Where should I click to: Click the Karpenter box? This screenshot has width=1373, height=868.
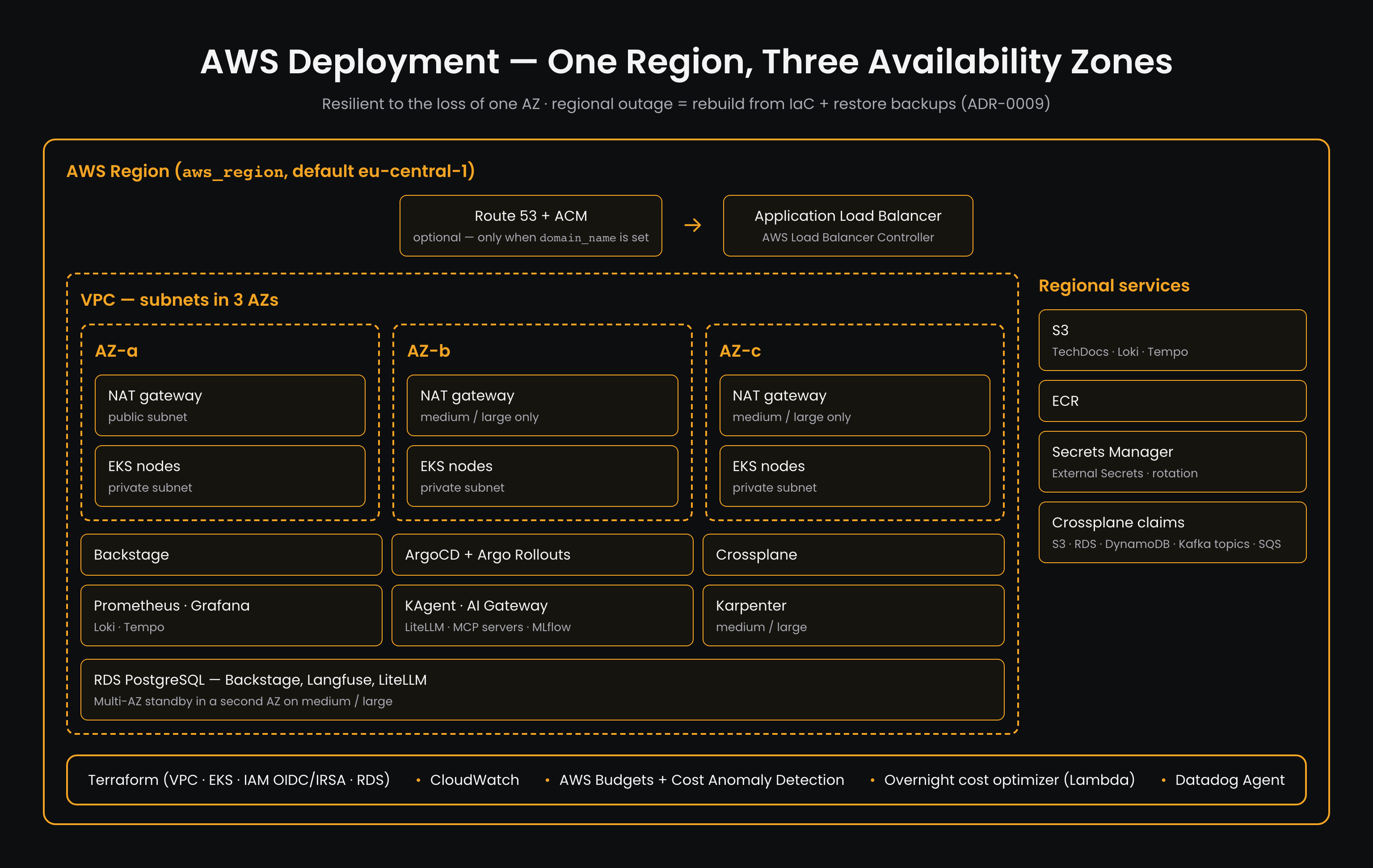coord(854,615)
